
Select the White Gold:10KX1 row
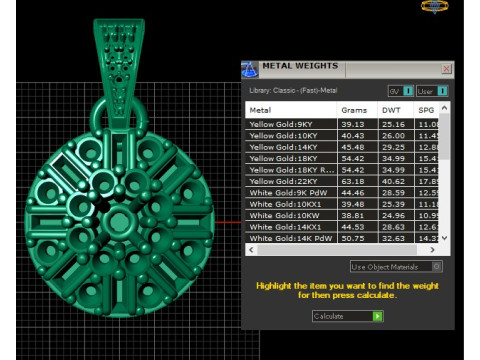[342, 204]
